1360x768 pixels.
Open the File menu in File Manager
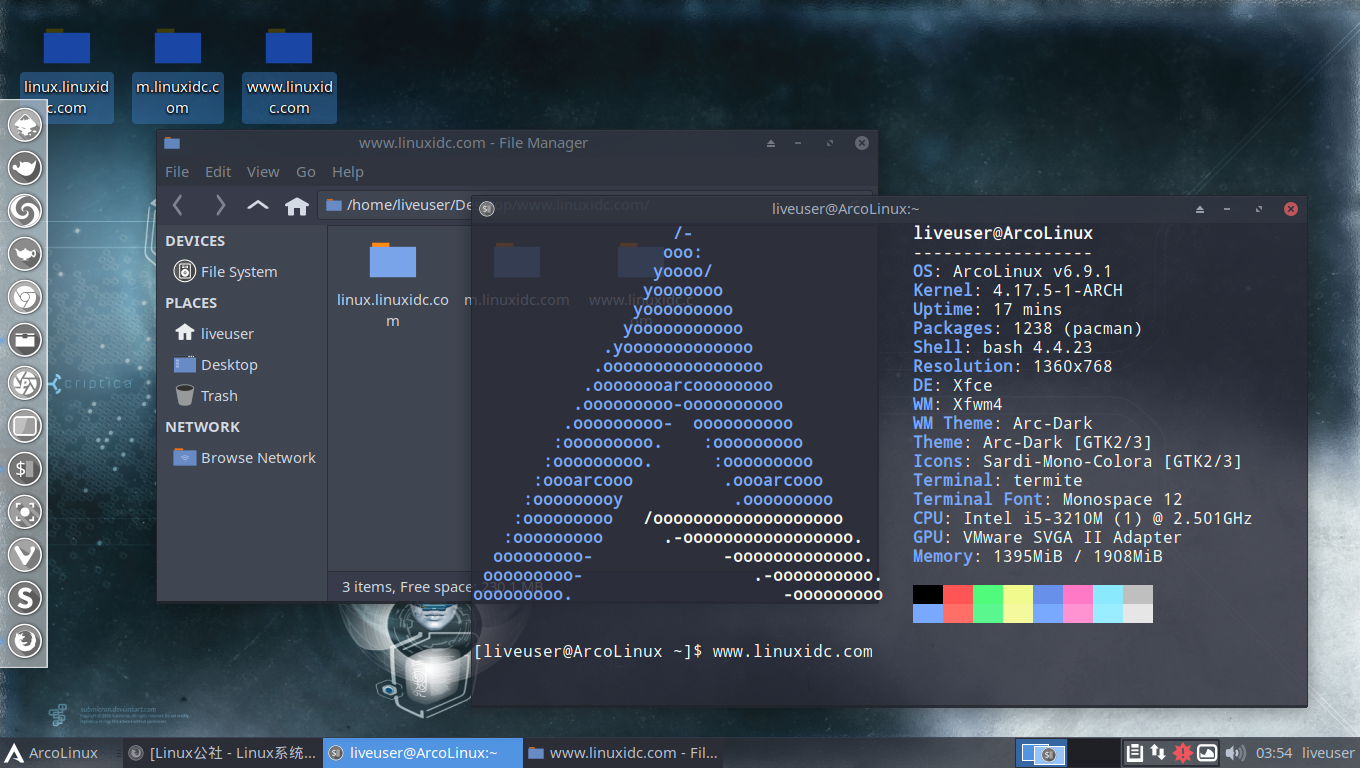click(x=177, y=172)
